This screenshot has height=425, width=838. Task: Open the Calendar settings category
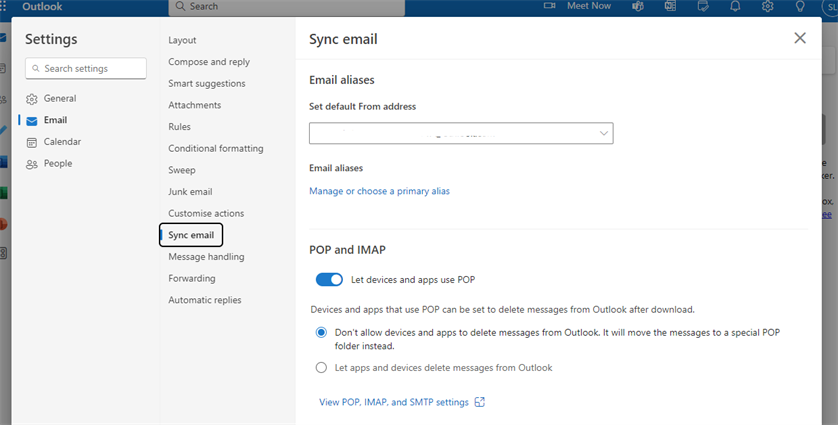point(62,142)
